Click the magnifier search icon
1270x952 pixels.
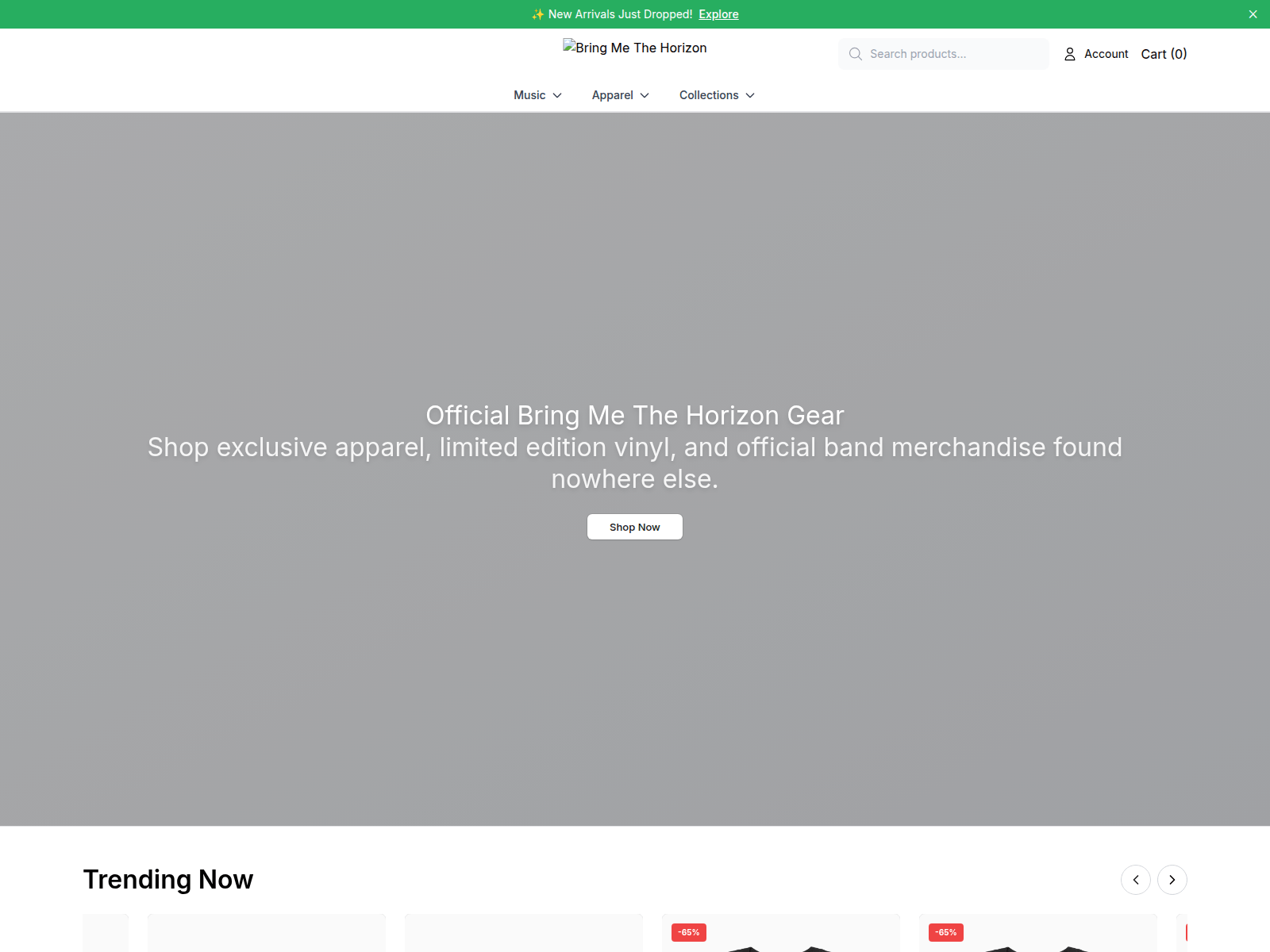click(855, 54)
